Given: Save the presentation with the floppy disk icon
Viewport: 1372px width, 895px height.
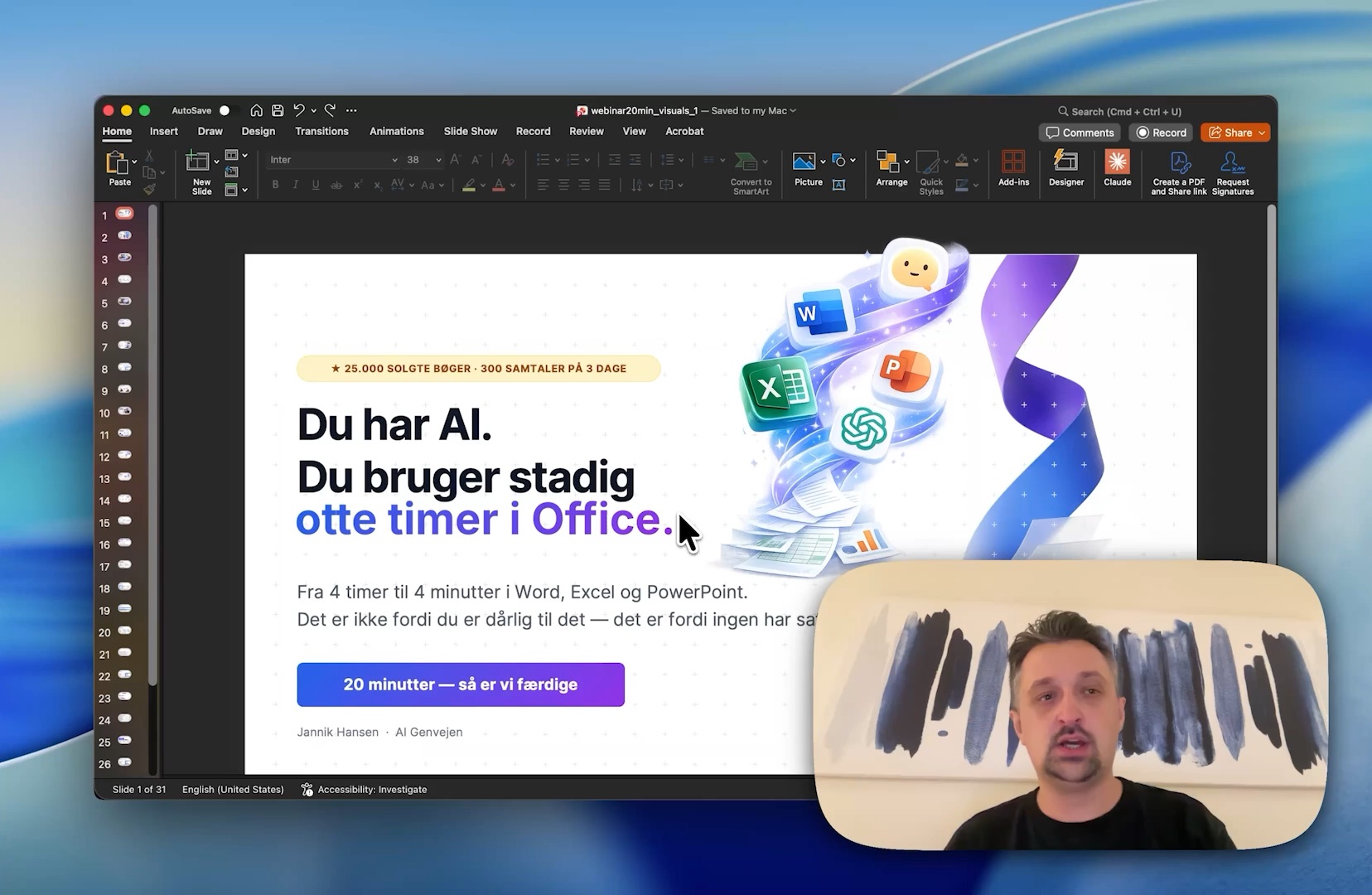Looking at the screenshot, I should pos(278,110).
